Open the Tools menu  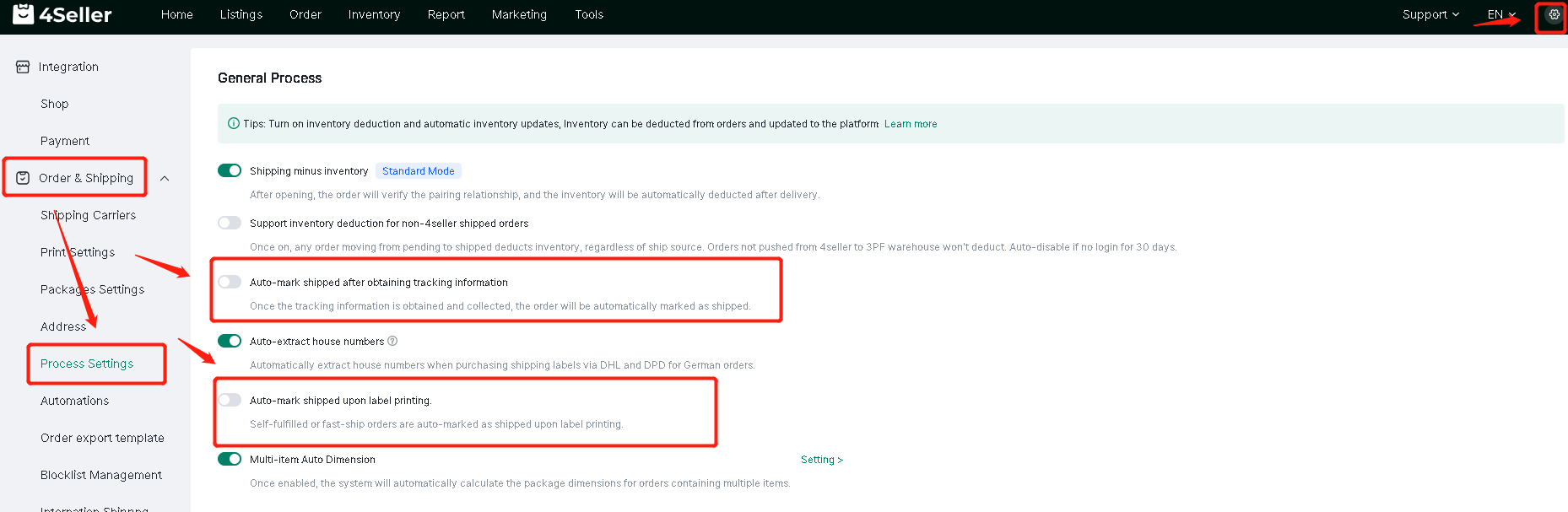click(589, 14)
